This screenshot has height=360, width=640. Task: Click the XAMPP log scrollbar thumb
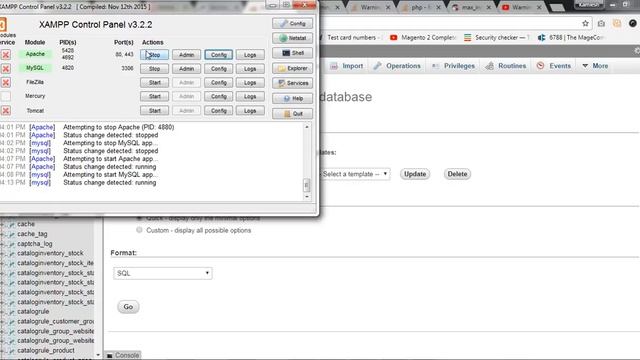307,186
